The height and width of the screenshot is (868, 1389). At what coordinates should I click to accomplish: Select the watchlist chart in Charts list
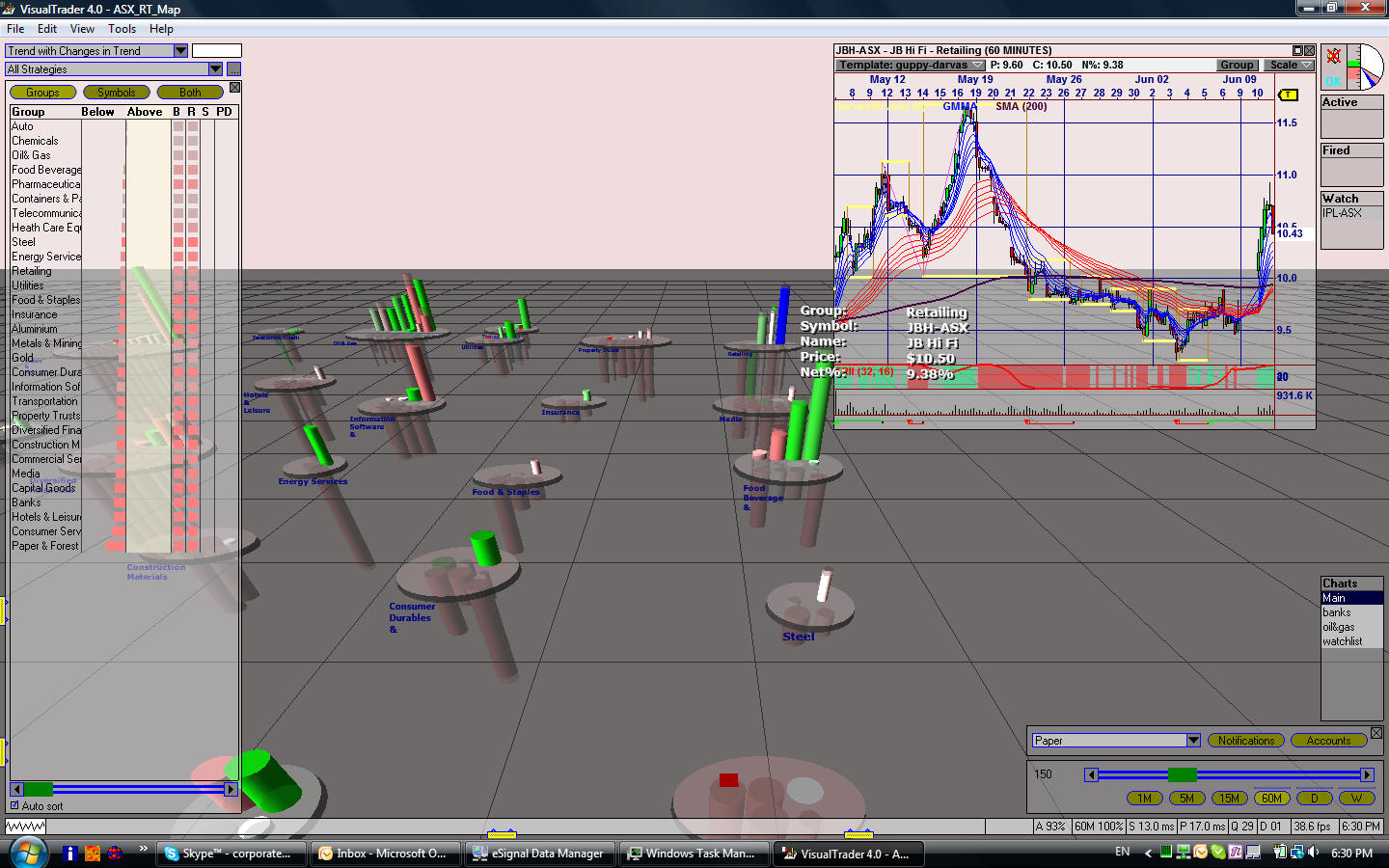pos(1351,641)
